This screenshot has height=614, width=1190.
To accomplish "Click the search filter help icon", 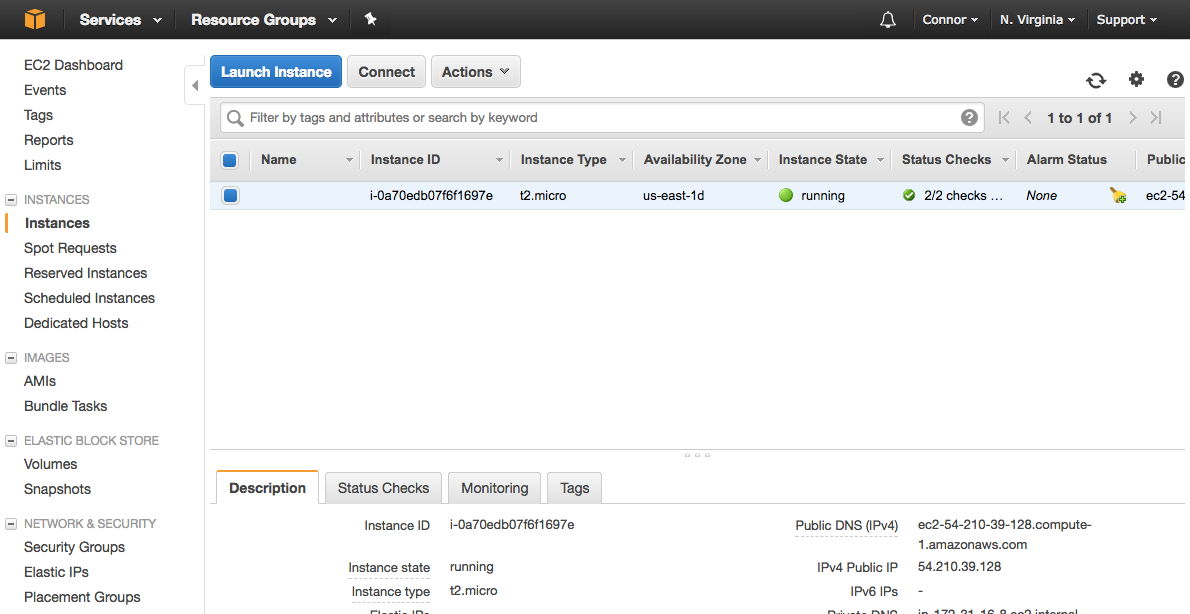I will (969, 118).
